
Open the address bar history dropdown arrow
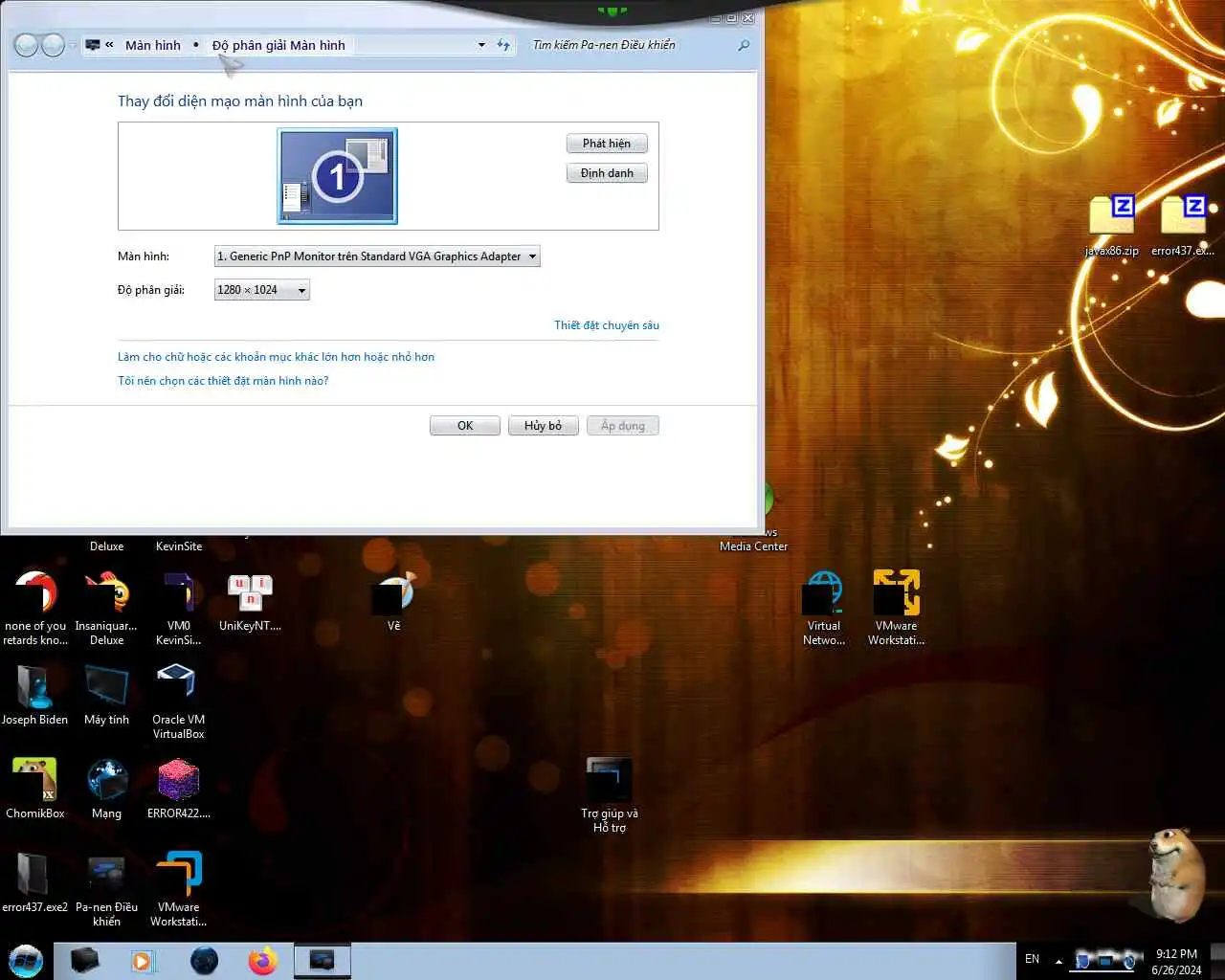pos(481,45)
